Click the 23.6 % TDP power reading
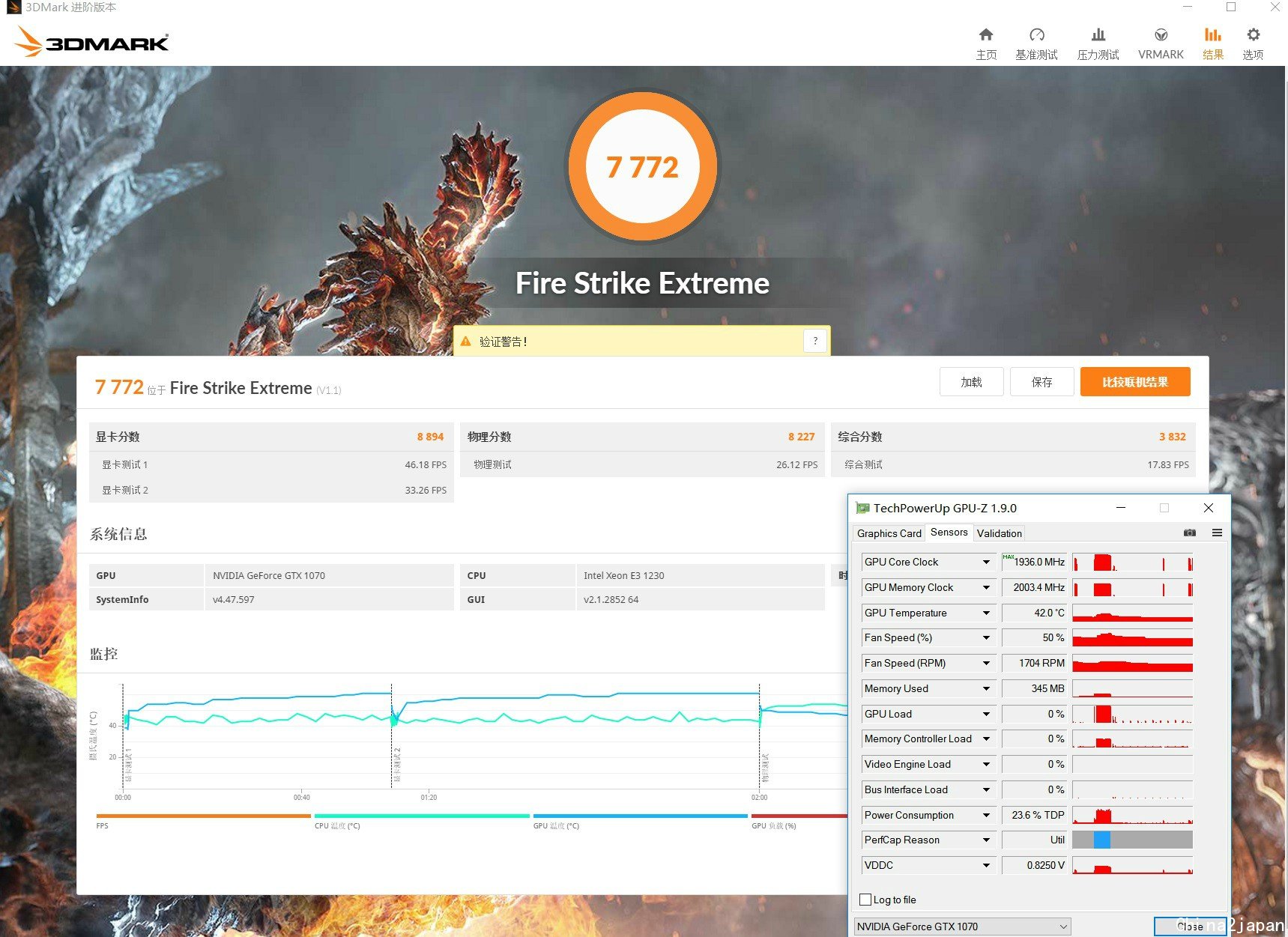The image size is (1288, 937). pos(1034,815)
